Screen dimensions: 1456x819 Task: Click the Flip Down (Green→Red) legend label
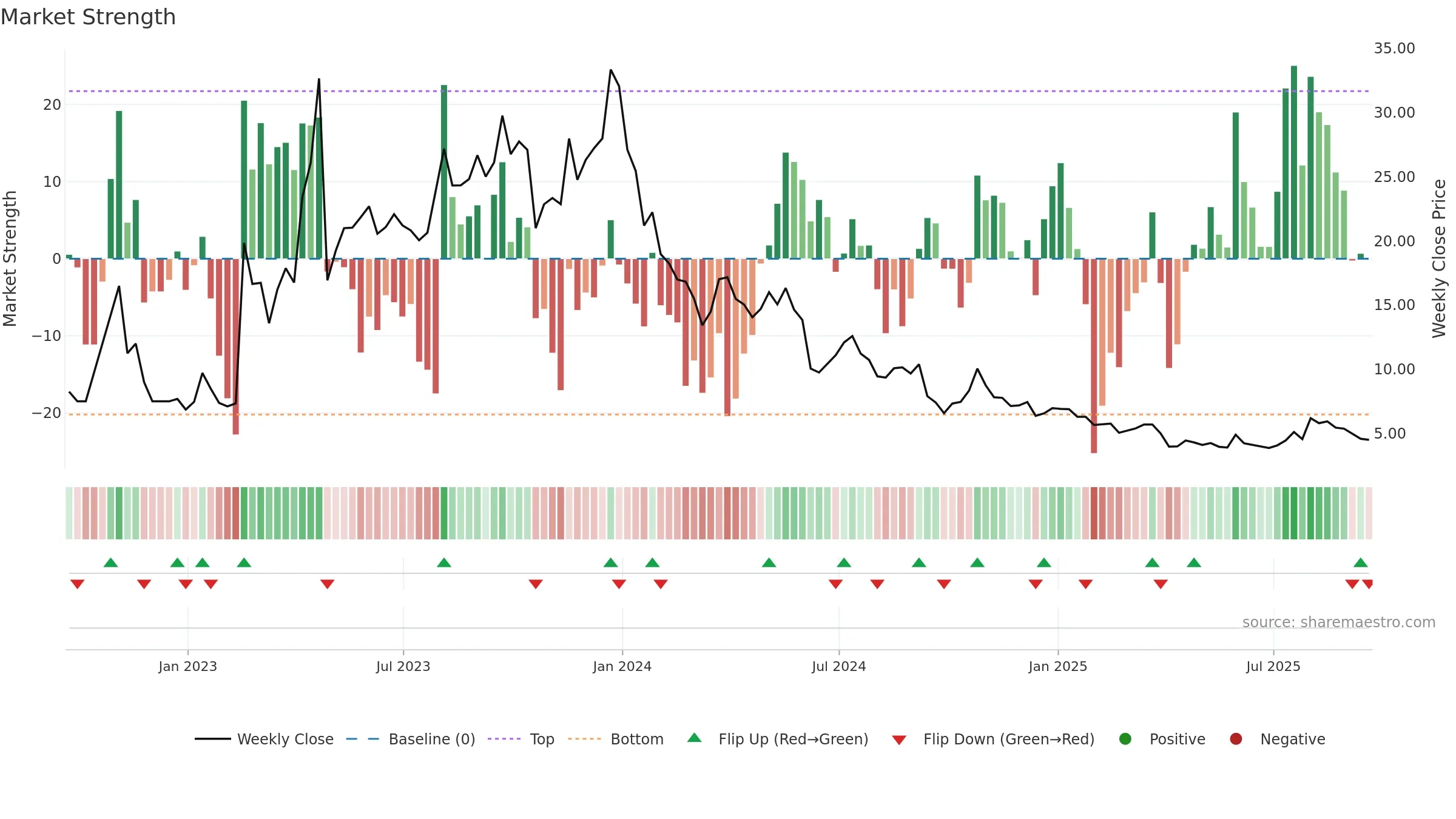point(1009,739)
